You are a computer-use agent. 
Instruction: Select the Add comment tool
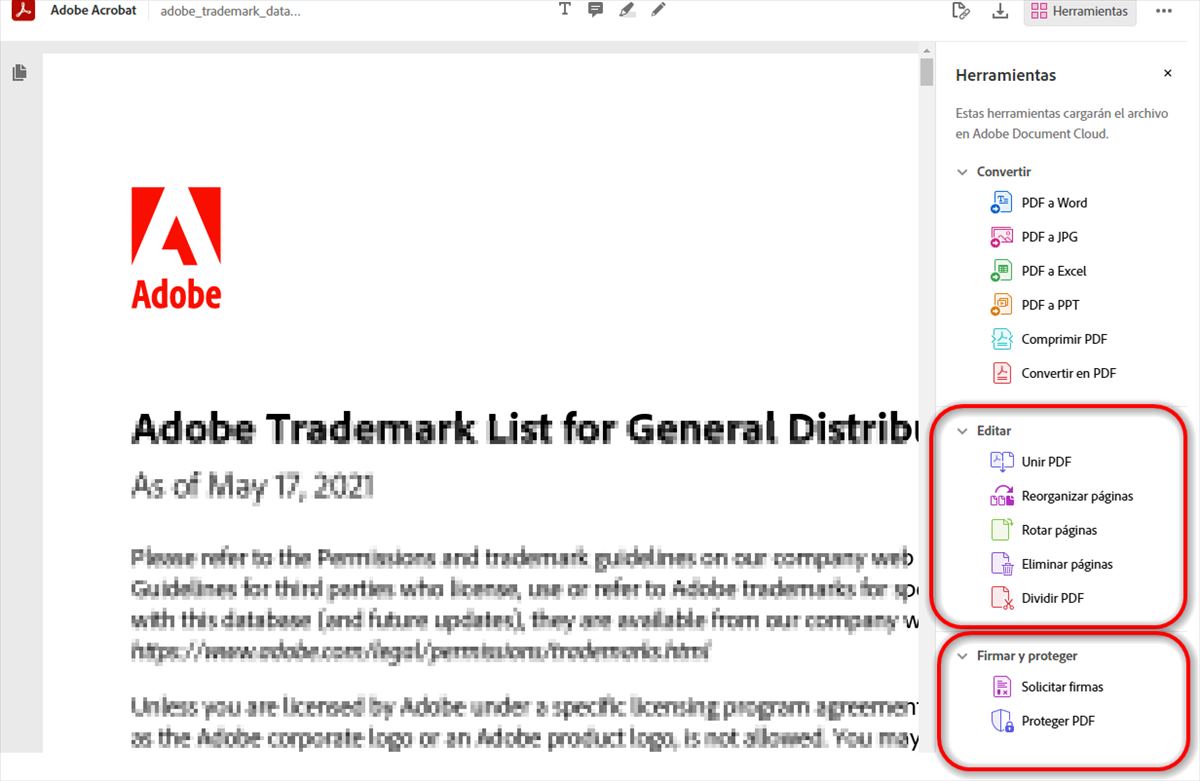coord(596,11)
